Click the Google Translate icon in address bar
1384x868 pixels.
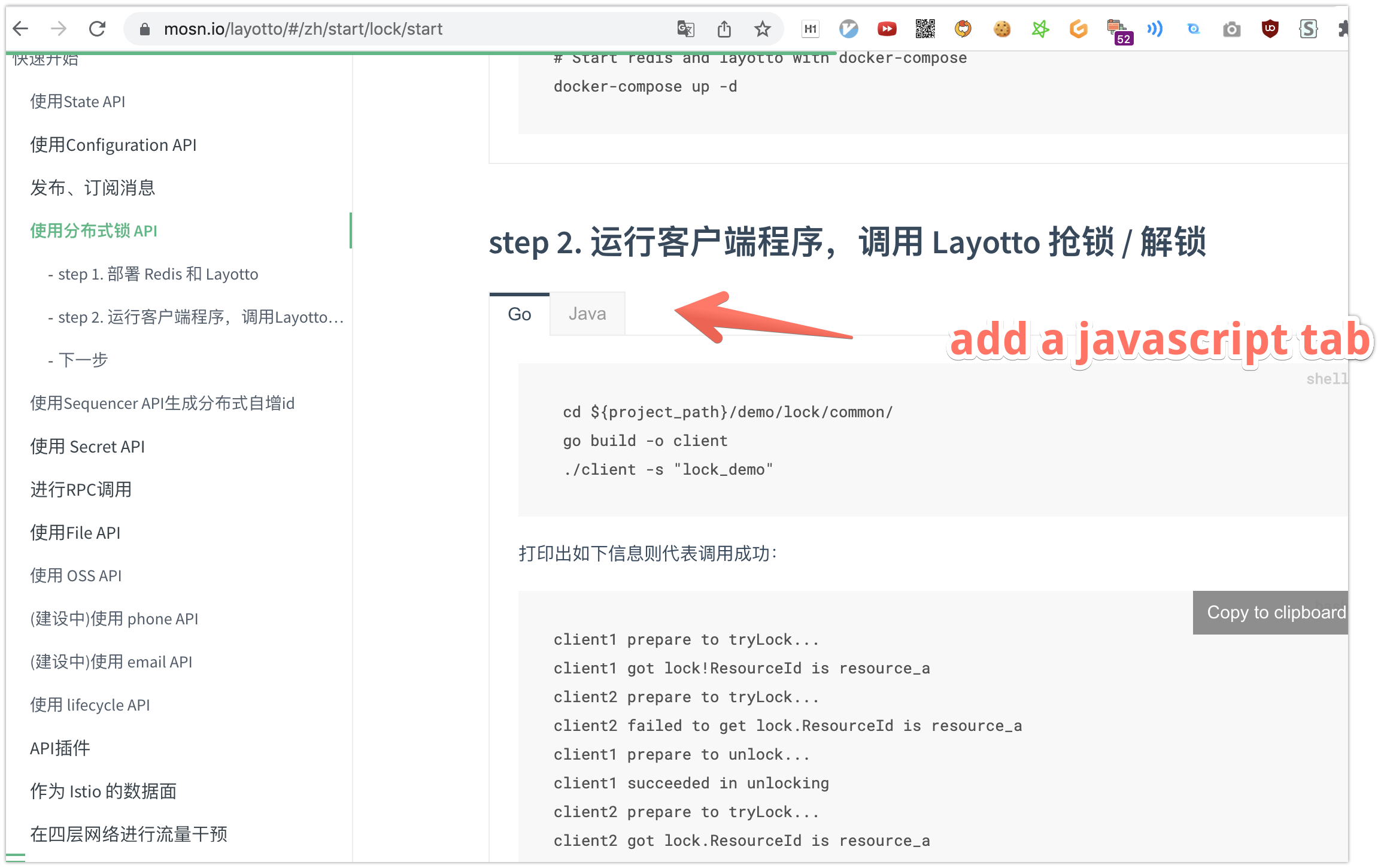686,28
